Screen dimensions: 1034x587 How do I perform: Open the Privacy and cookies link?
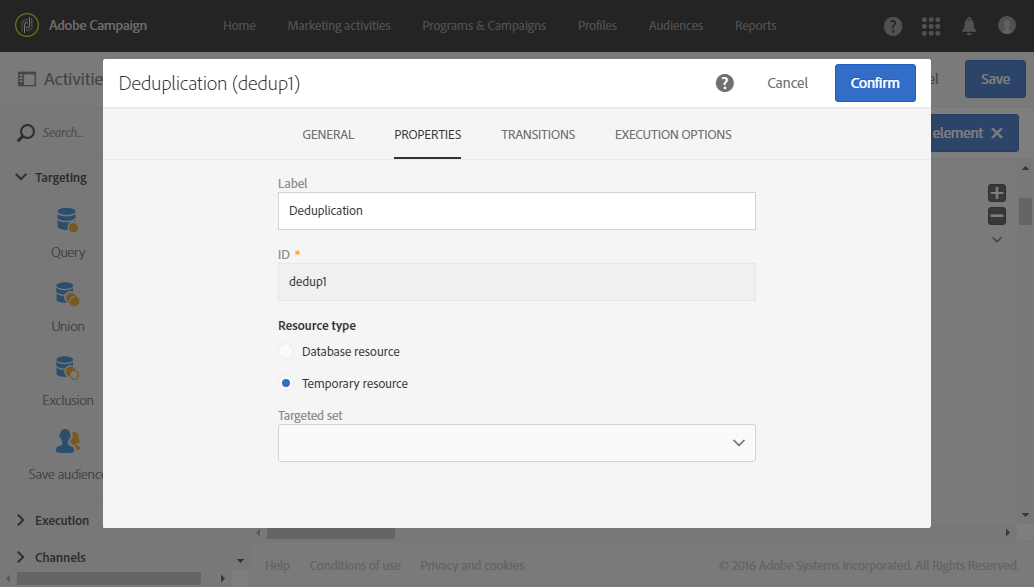coord(472,565)
